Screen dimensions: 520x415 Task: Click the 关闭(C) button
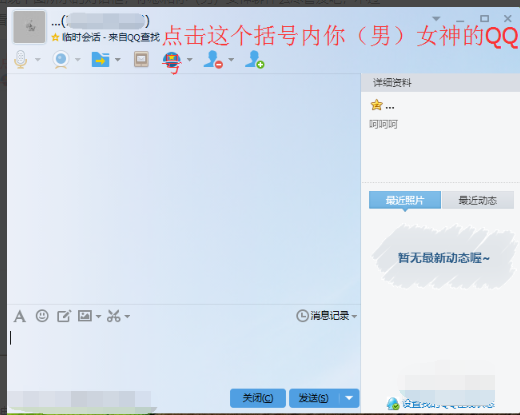(258, 398)
